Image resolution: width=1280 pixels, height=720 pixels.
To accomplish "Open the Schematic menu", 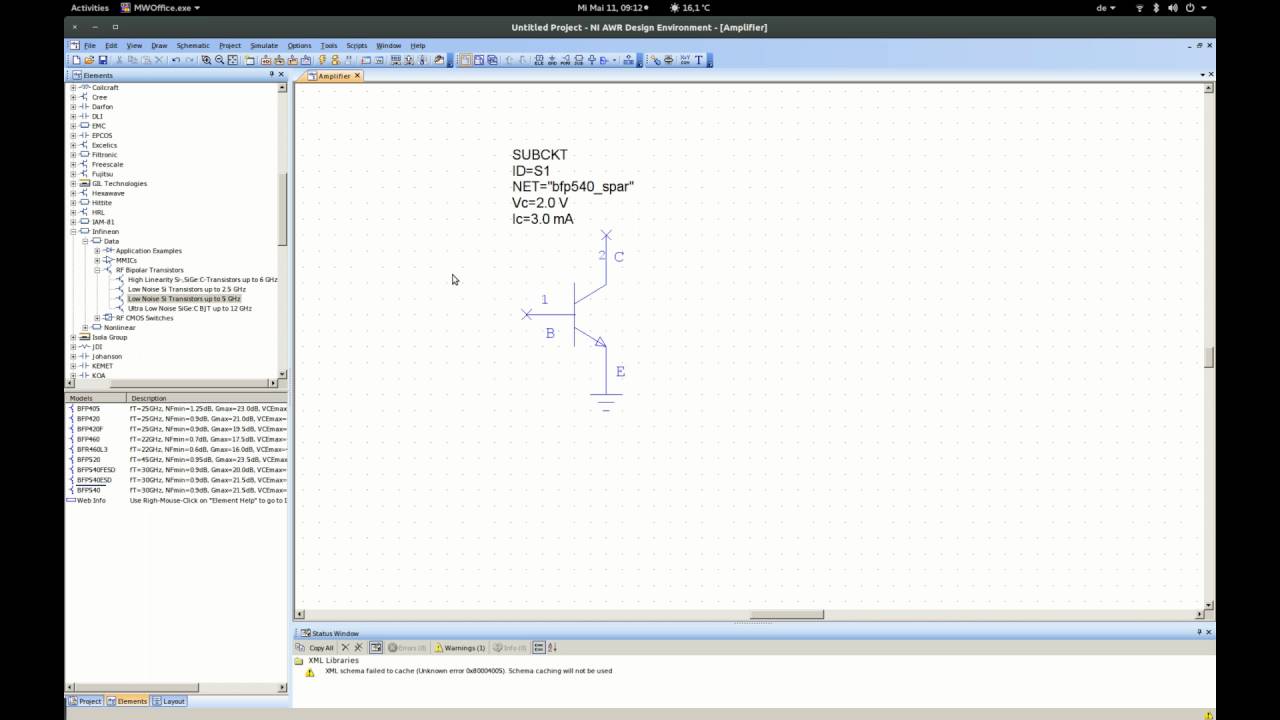I will click(193, 45).
